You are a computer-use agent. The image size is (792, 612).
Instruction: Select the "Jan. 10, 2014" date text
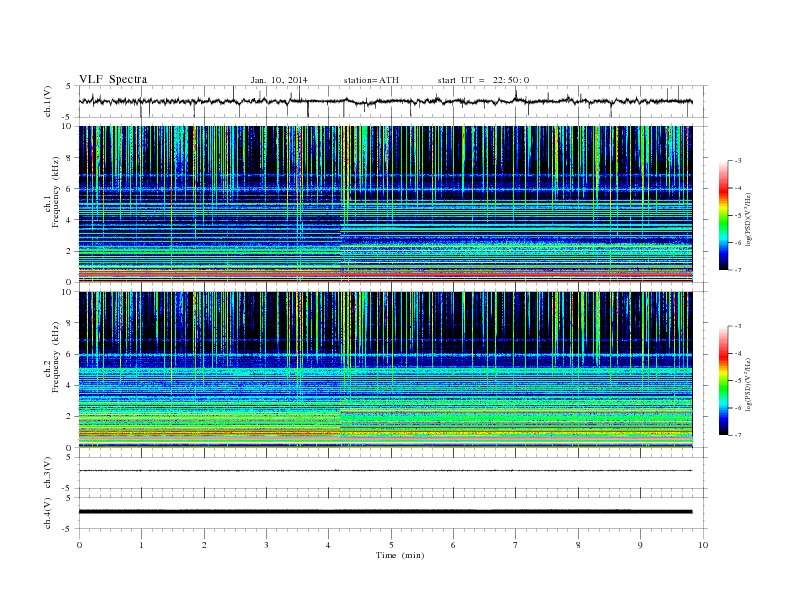point(279,80)
